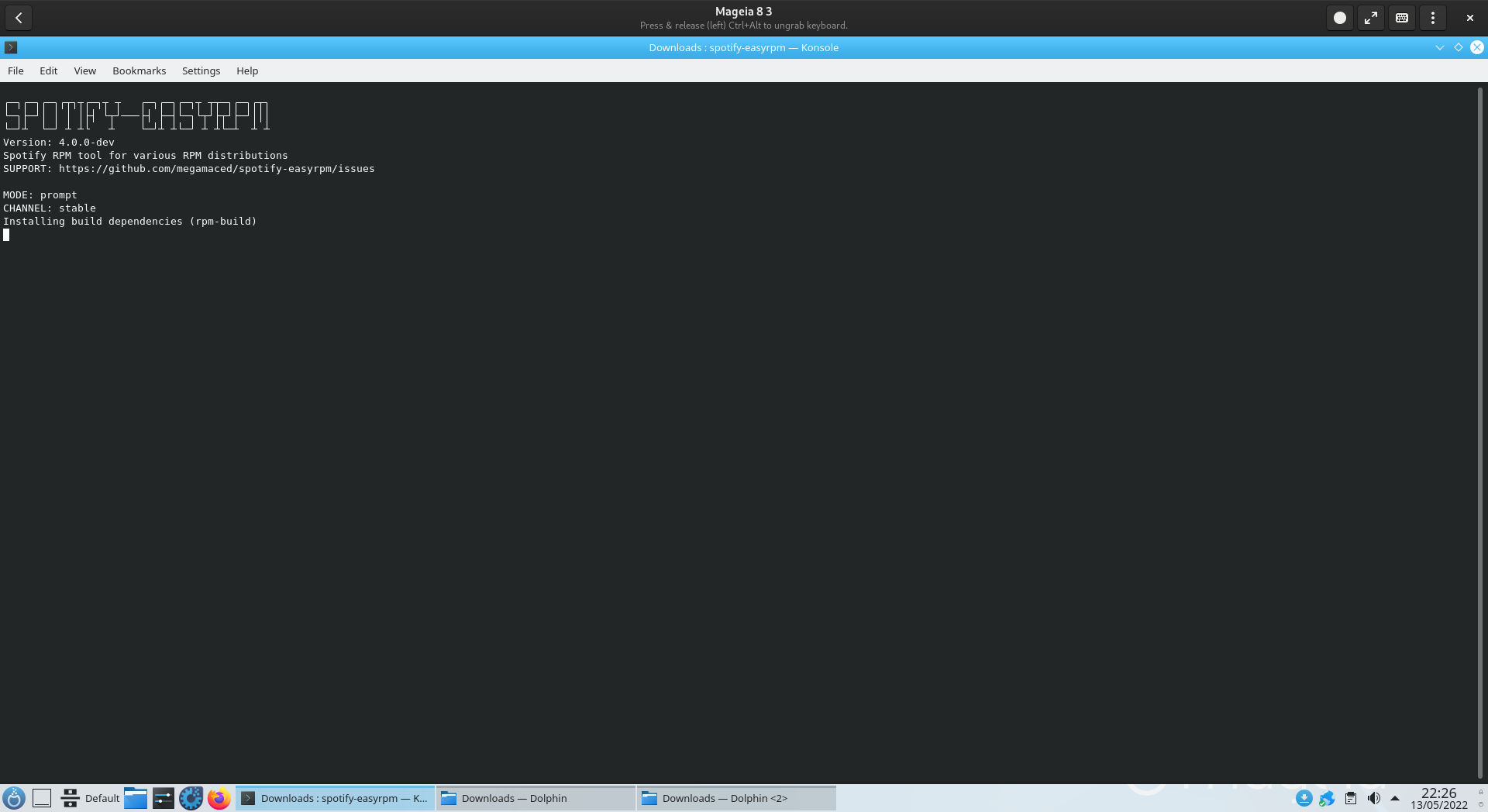The height and width of the screenshot is (812, 1488).
Task: Click "Spotify RPM tool for various RPM distributions"
Action: coord(145,155)
